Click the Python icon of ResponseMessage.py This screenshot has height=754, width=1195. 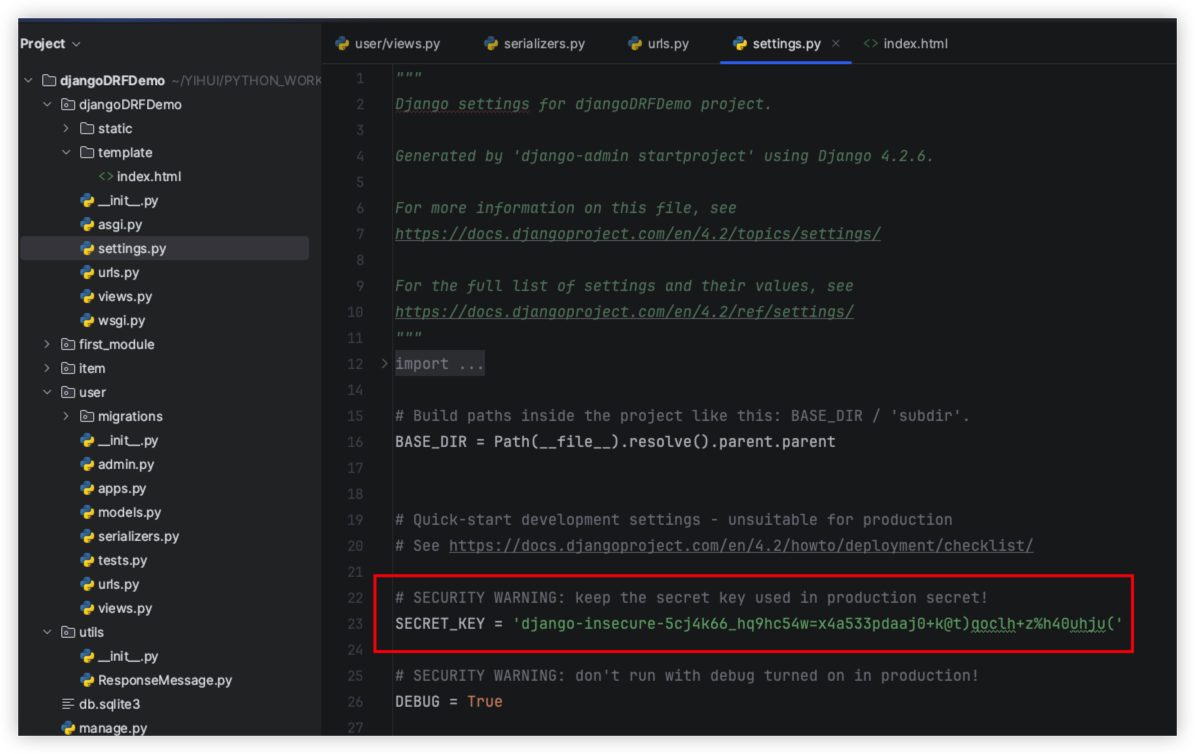tap(87, 680)
